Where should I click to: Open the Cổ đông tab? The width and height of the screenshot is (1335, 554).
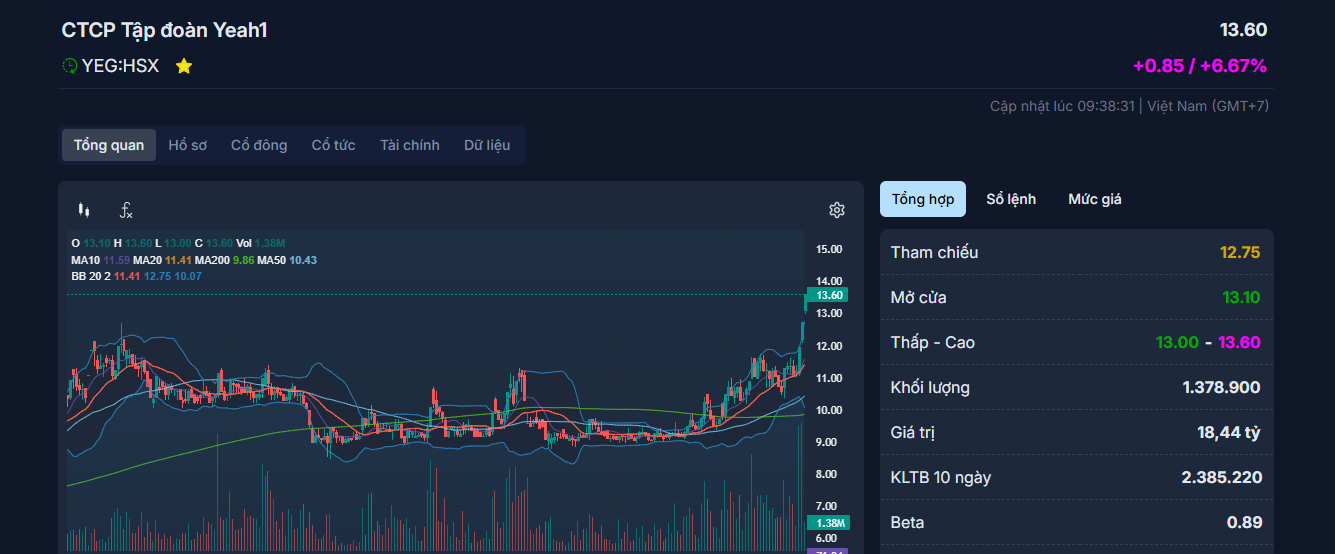pyautogui.click(x=259, y=145)
